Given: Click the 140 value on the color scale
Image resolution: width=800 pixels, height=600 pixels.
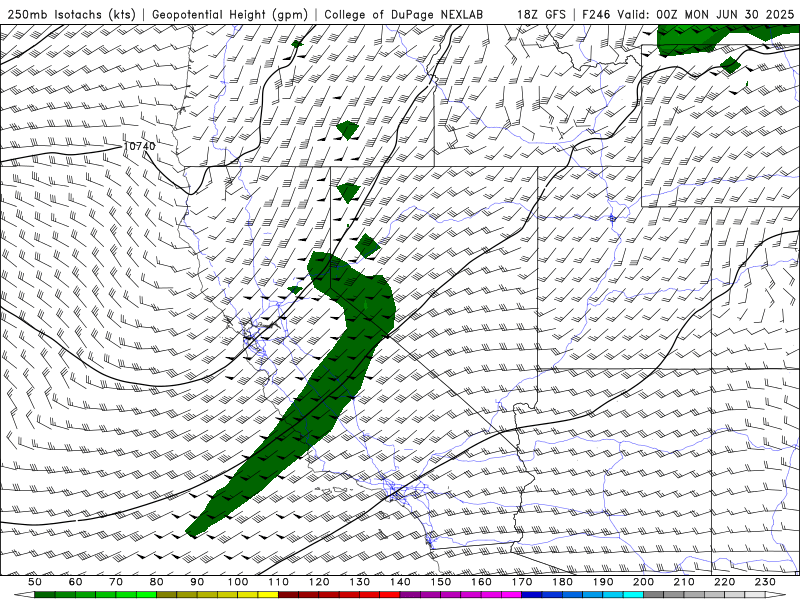Looking at the screenshot, I should point(400,582).
